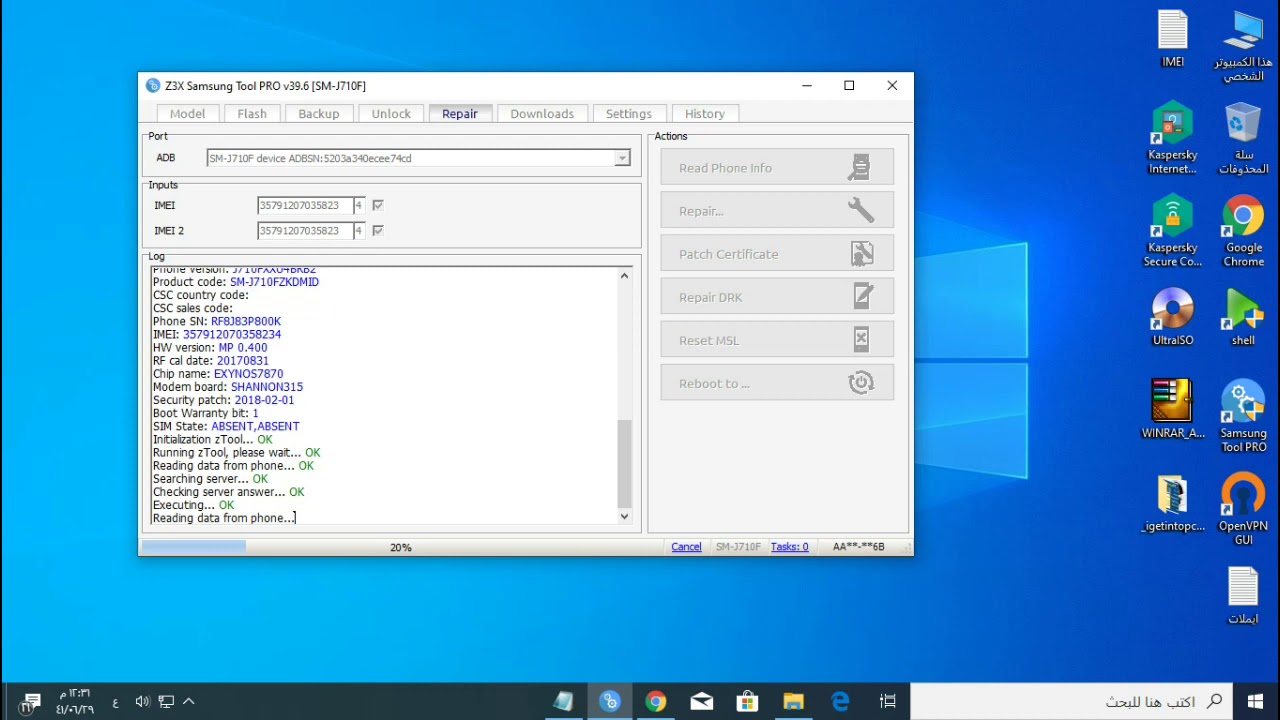Click the Patch Certificate button
The height and width of the screenshot is (720, 1280).
pos(777,254)
